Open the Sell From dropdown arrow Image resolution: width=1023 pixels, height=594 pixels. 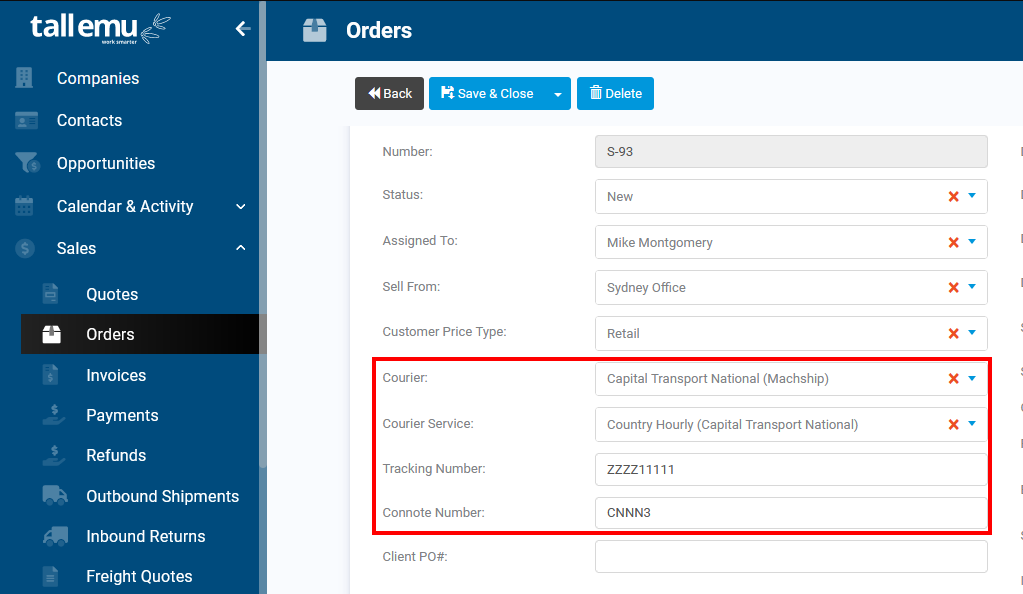(x=972, y=287)
